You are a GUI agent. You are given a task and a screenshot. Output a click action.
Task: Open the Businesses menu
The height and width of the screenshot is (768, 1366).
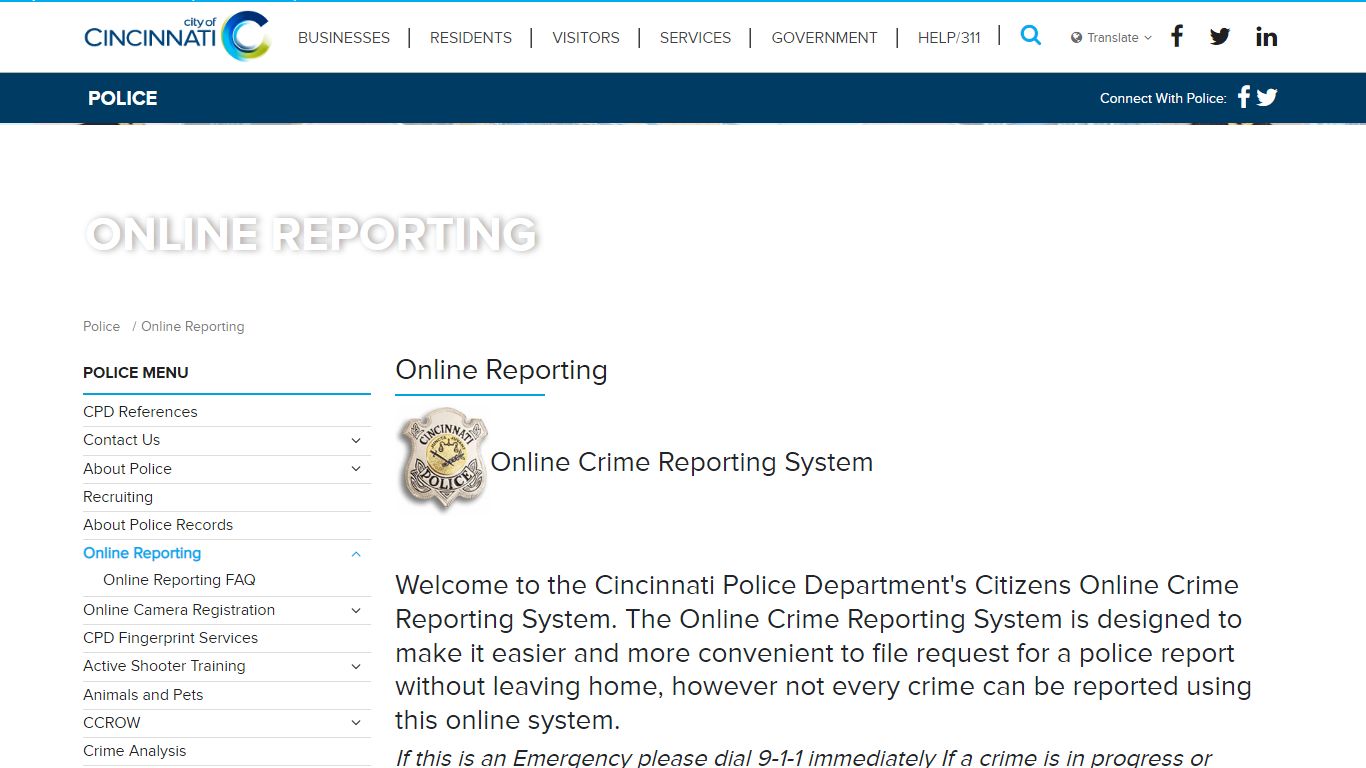pos(344,37)
